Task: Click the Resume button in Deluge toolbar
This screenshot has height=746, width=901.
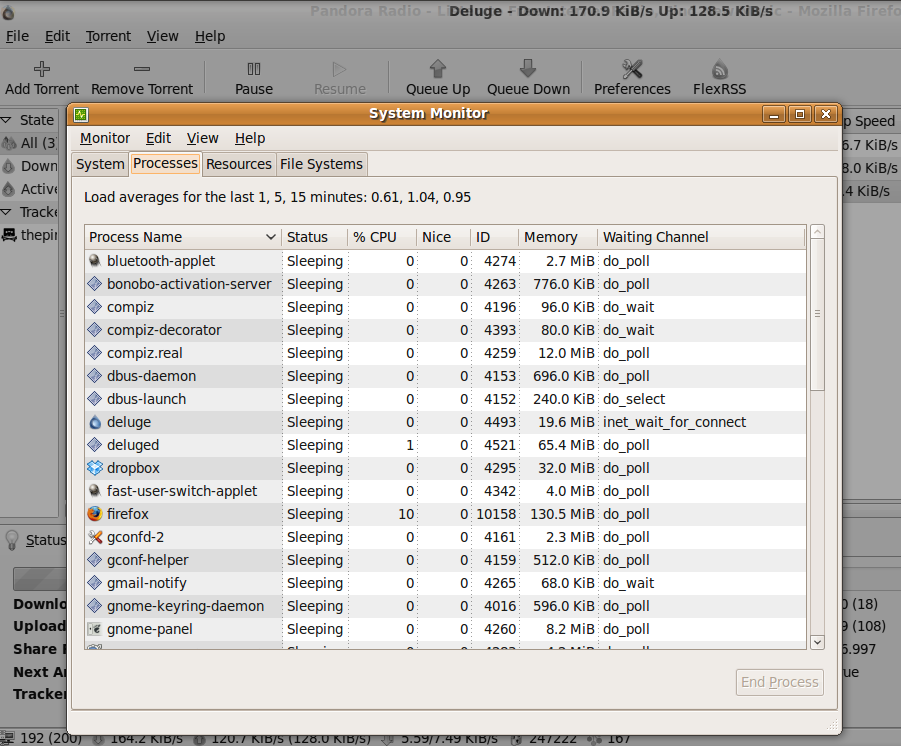Action: click(340, 78)
